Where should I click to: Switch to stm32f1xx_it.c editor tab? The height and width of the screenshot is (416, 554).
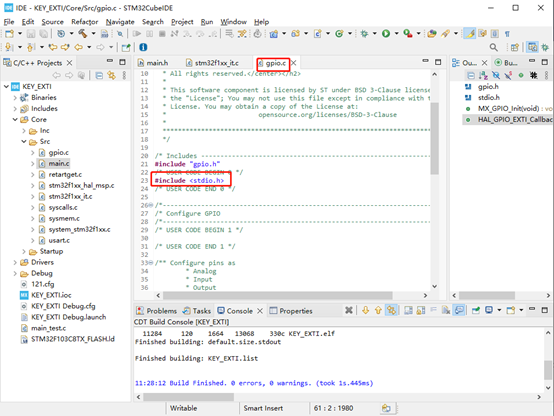tap(212, 63)
